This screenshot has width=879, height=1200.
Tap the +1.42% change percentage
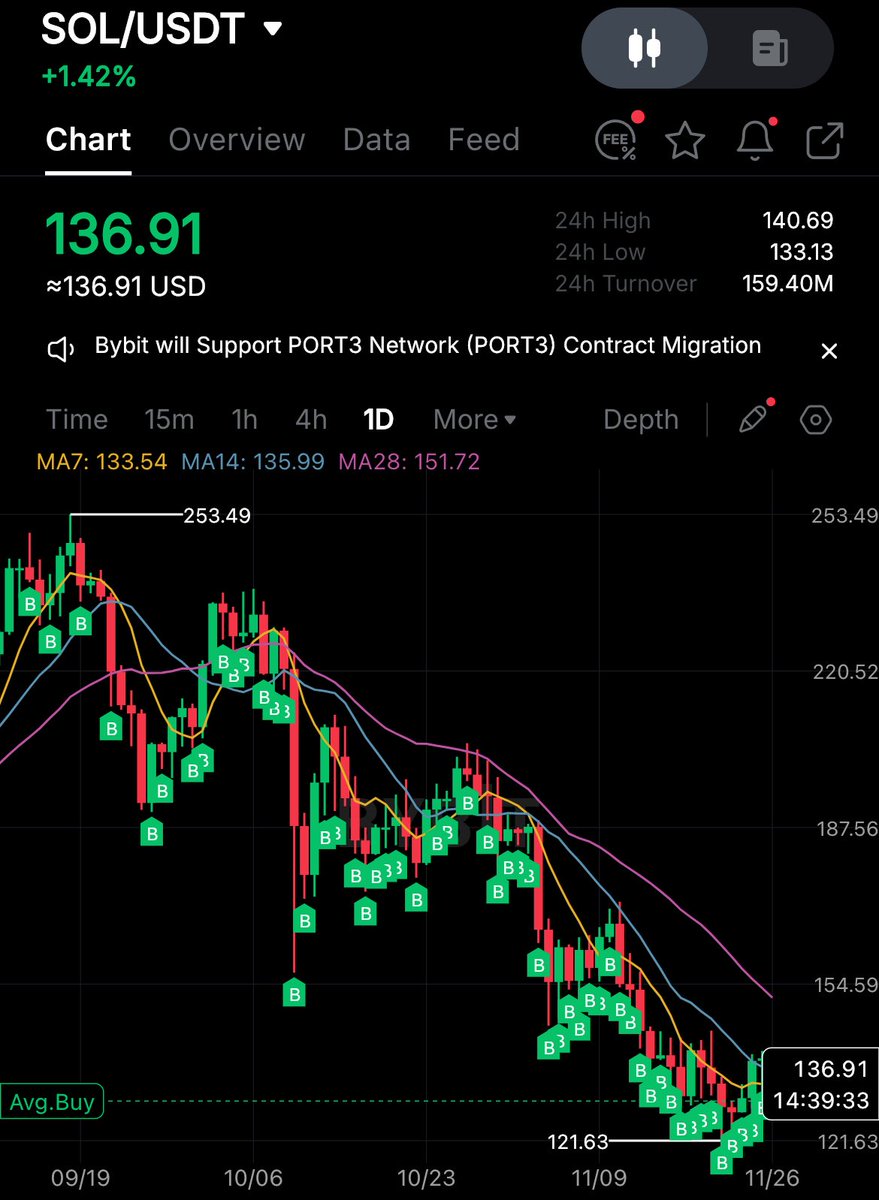pyautogui.click(x=89, y=76)
